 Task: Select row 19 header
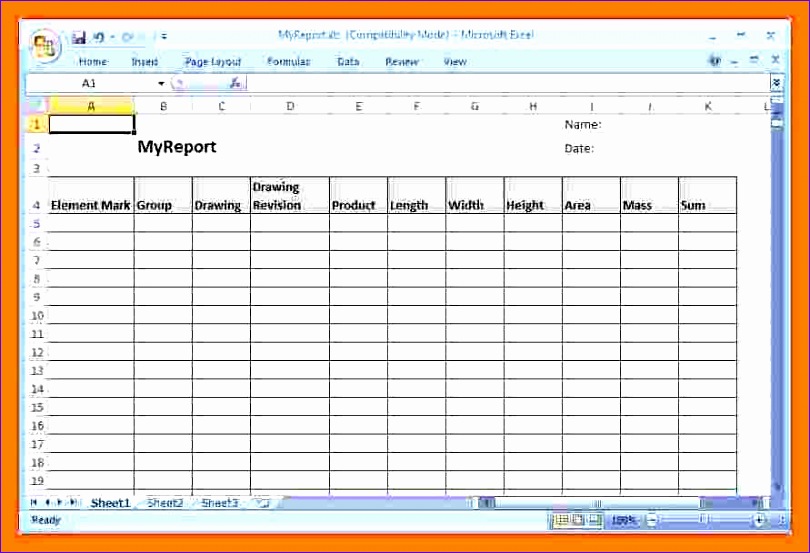click(x=37, y=481)
